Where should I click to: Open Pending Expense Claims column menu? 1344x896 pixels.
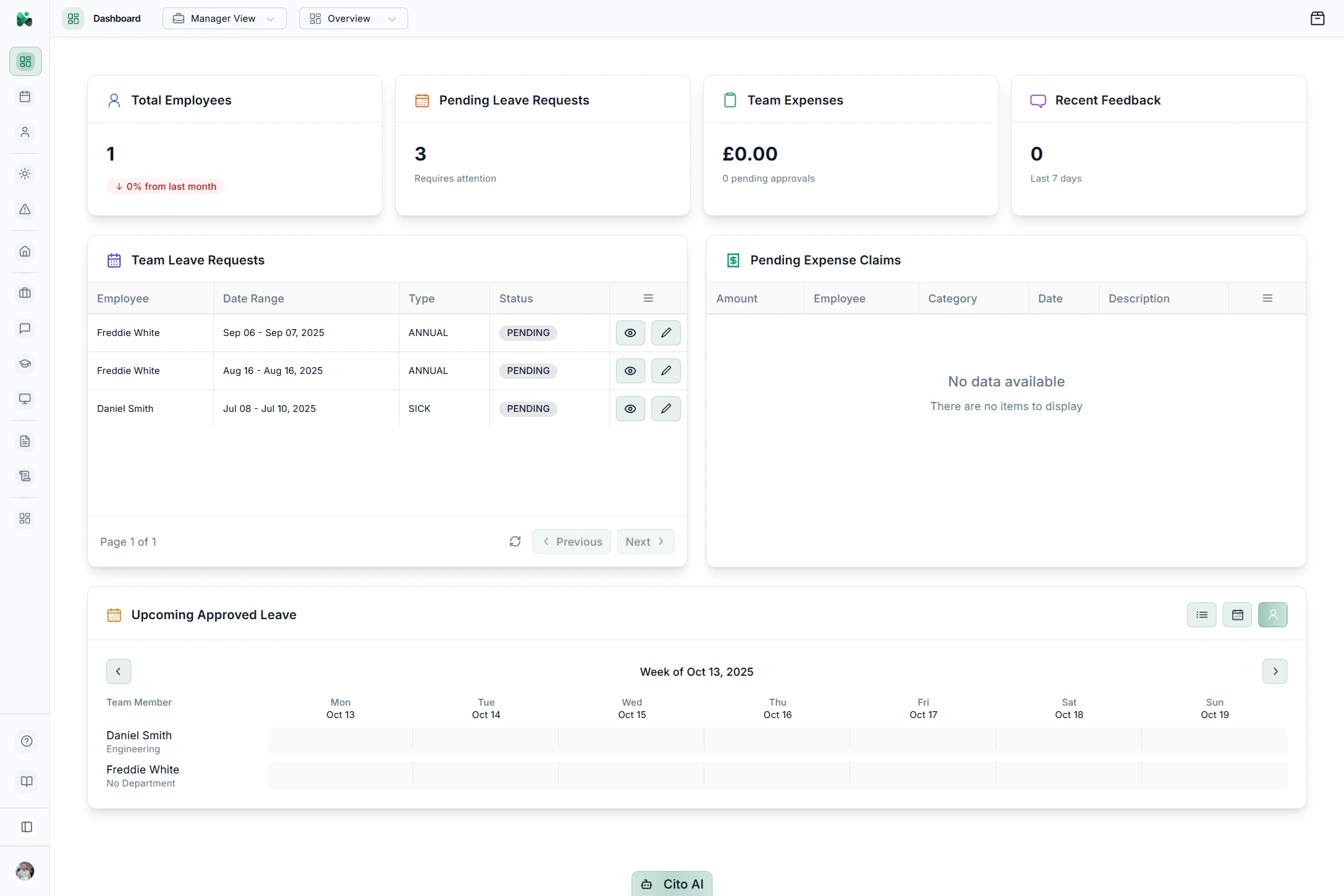[x=1267, y=299]
